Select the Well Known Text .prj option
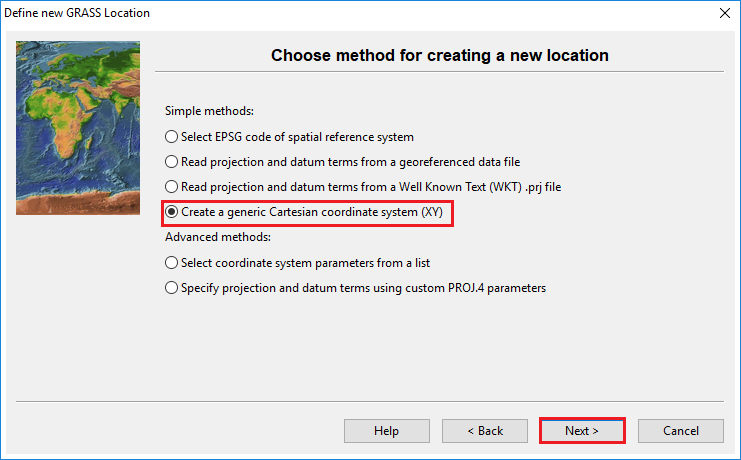The height and width of the screenshot is (460, 741). tap(172, 187)
